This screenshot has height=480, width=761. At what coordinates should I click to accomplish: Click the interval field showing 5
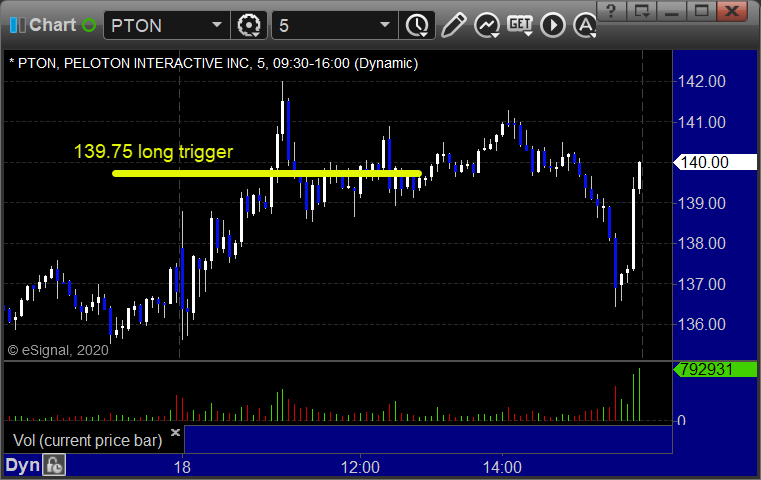[x=335, y=25]
